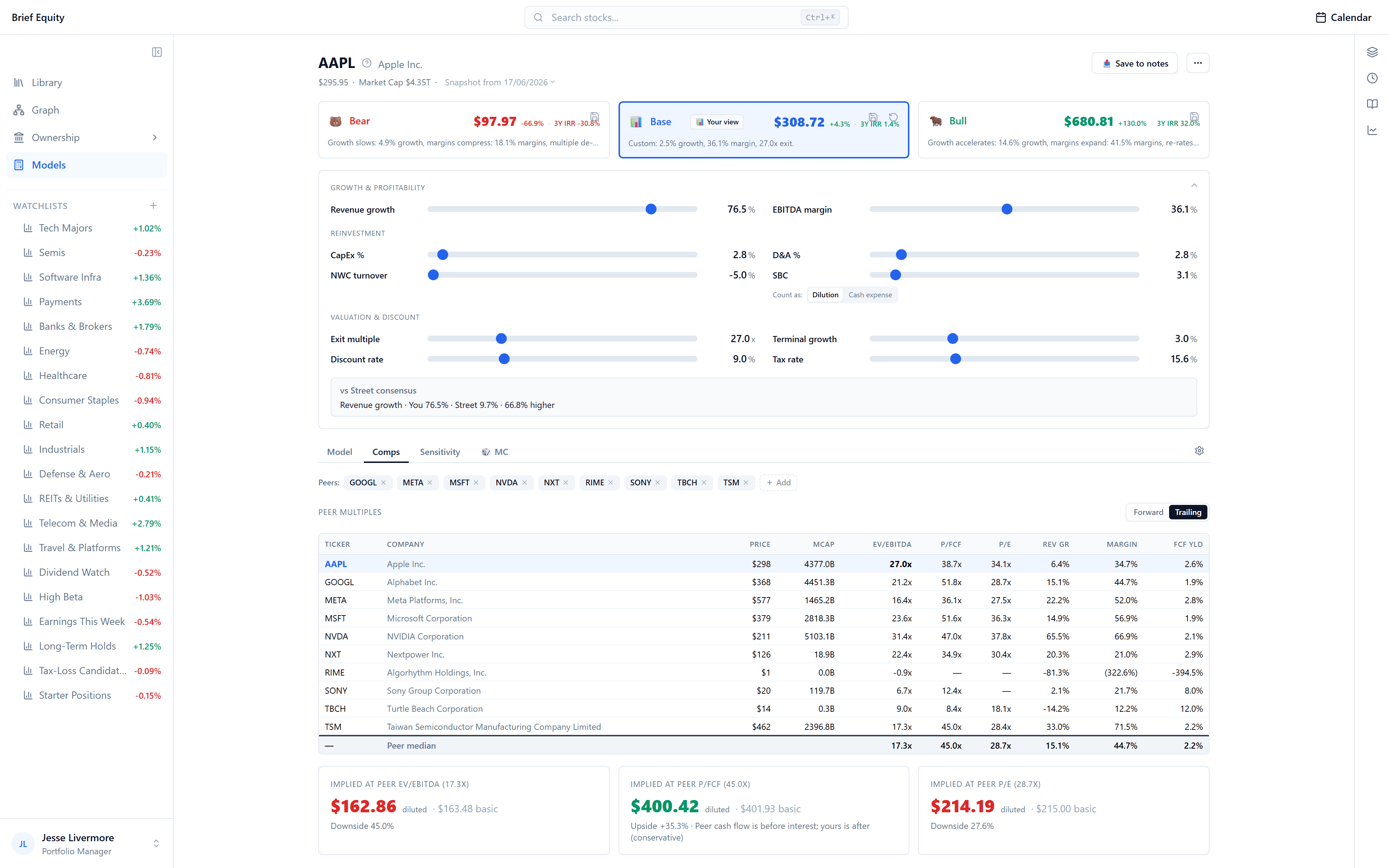This screenshot has width=1389, height=868.
Task: Open the Tech Majors watchlist
Action: 92,229
